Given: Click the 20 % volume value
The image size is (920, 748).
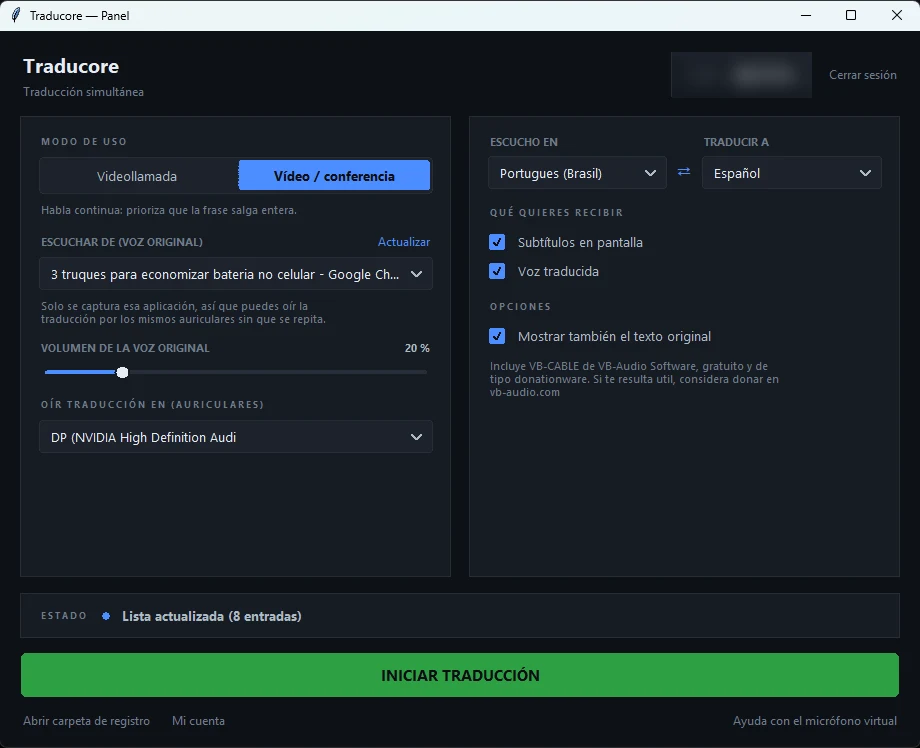Looking at the screenshot, I should 417,348.
